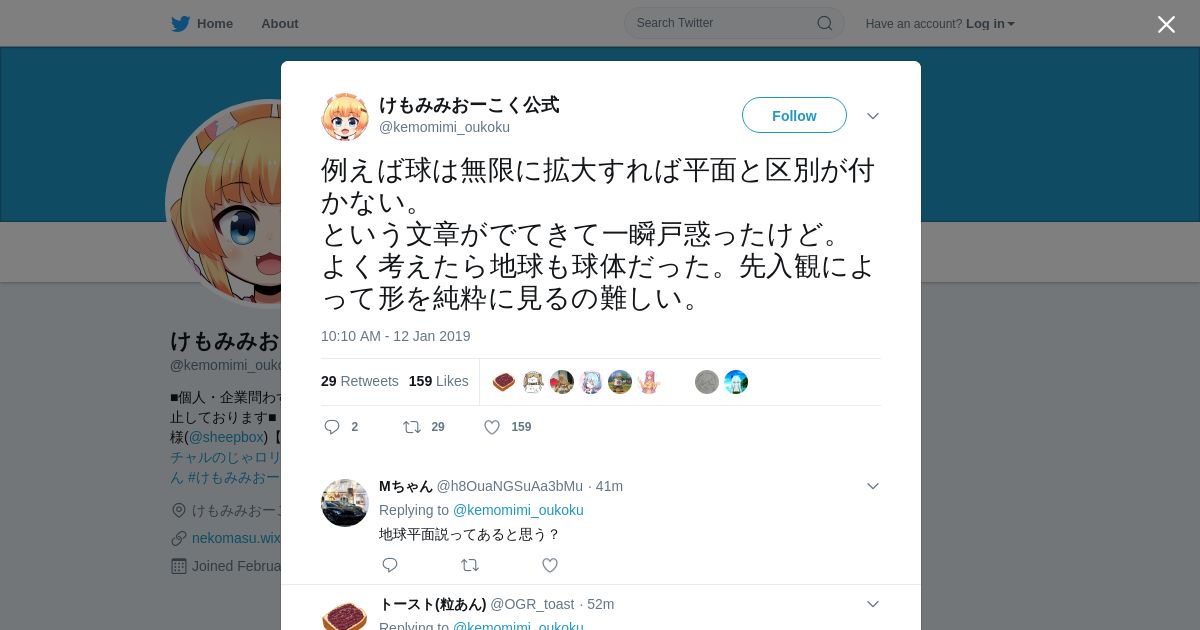Viewport: 1200px width, 630px height.
Task: Follow けもみみおーこく公式
Action: pyautogui.click(x=794, y=115)
